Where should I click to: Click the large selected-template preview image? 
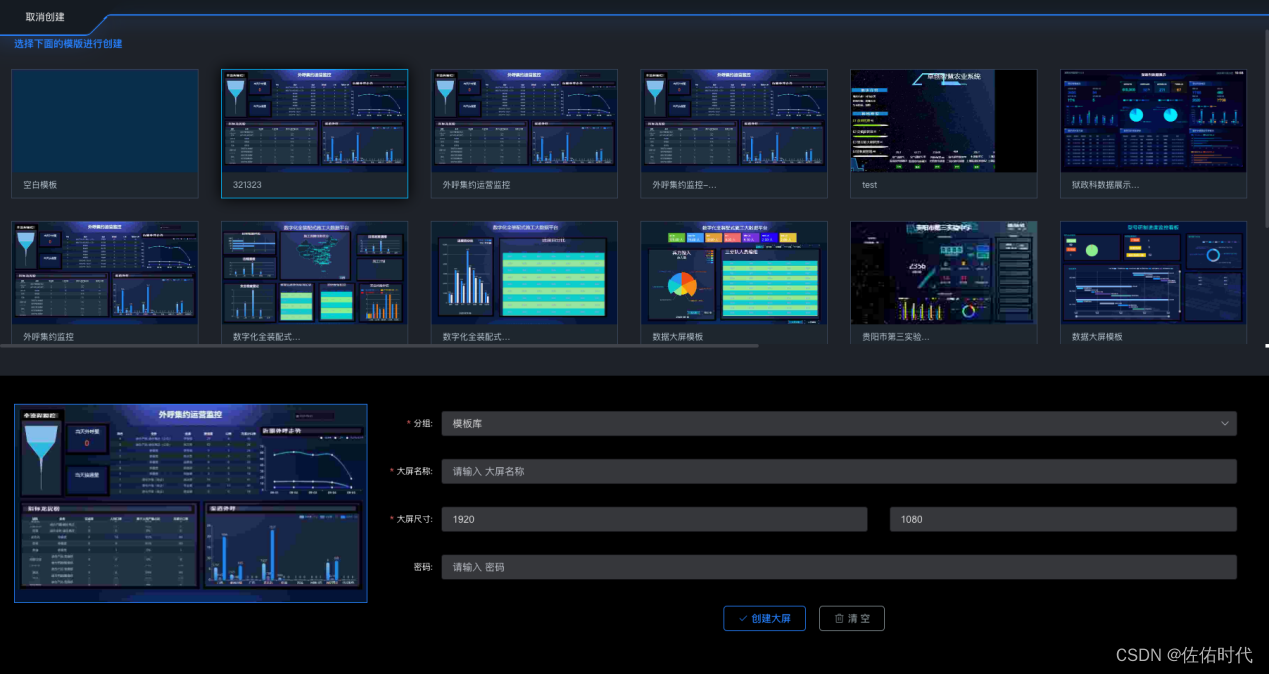[191, 503]
